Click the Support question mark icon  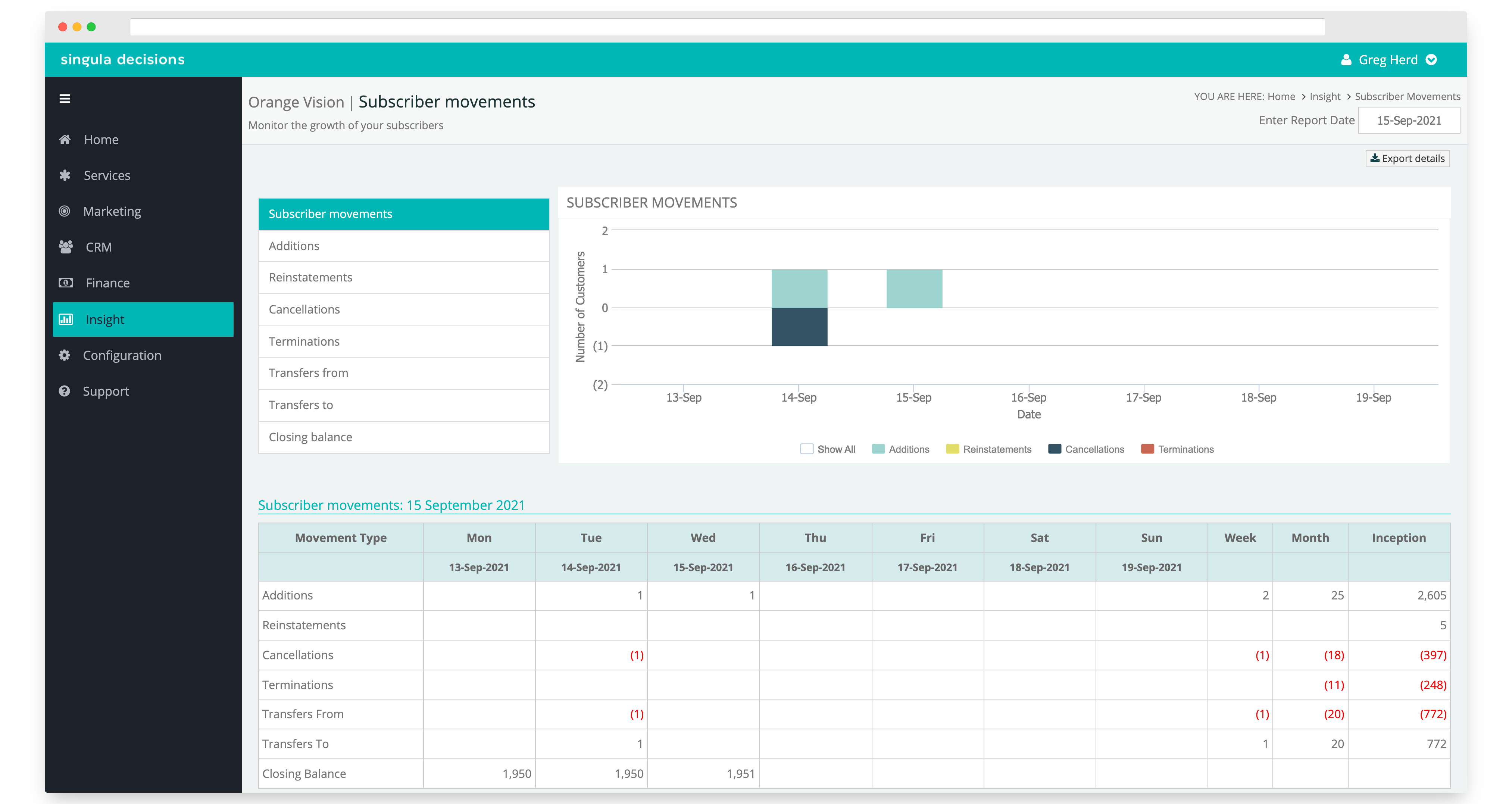(65, 390)
